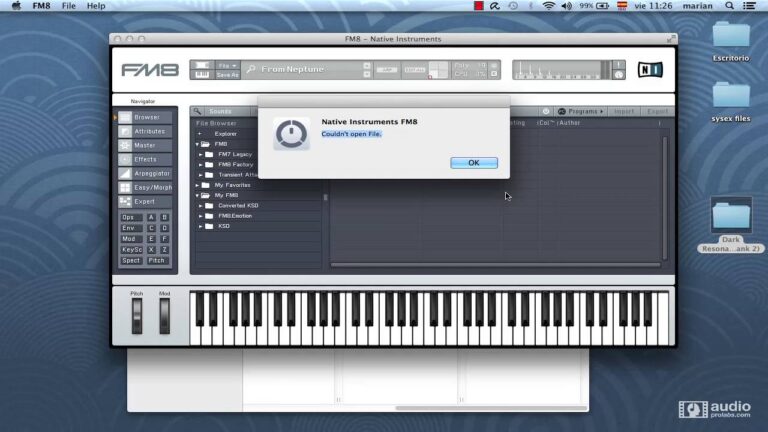Image resolution: width=768 pixels, height=432 pixels.
Task: Step to the previous preset with up arrow
Action: pyautogui.click(x=367, y=65)
